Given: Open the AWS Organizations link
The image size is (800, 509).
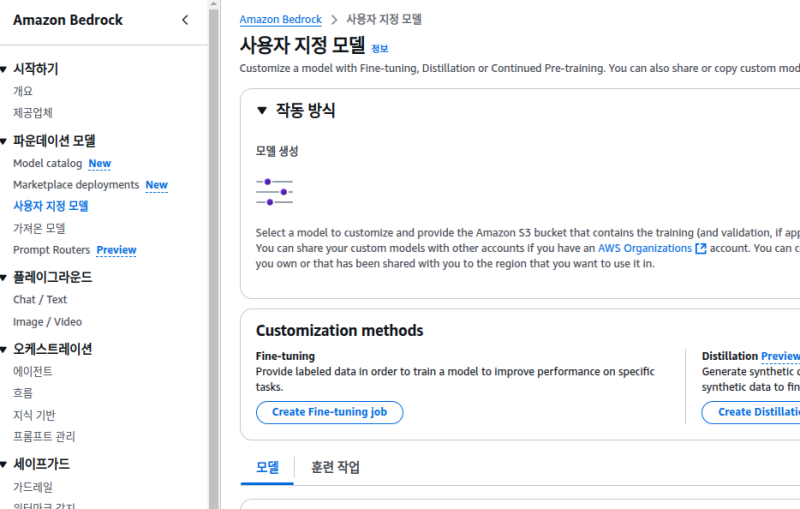Looking at the screenshot, I should [x=644, y=248].
